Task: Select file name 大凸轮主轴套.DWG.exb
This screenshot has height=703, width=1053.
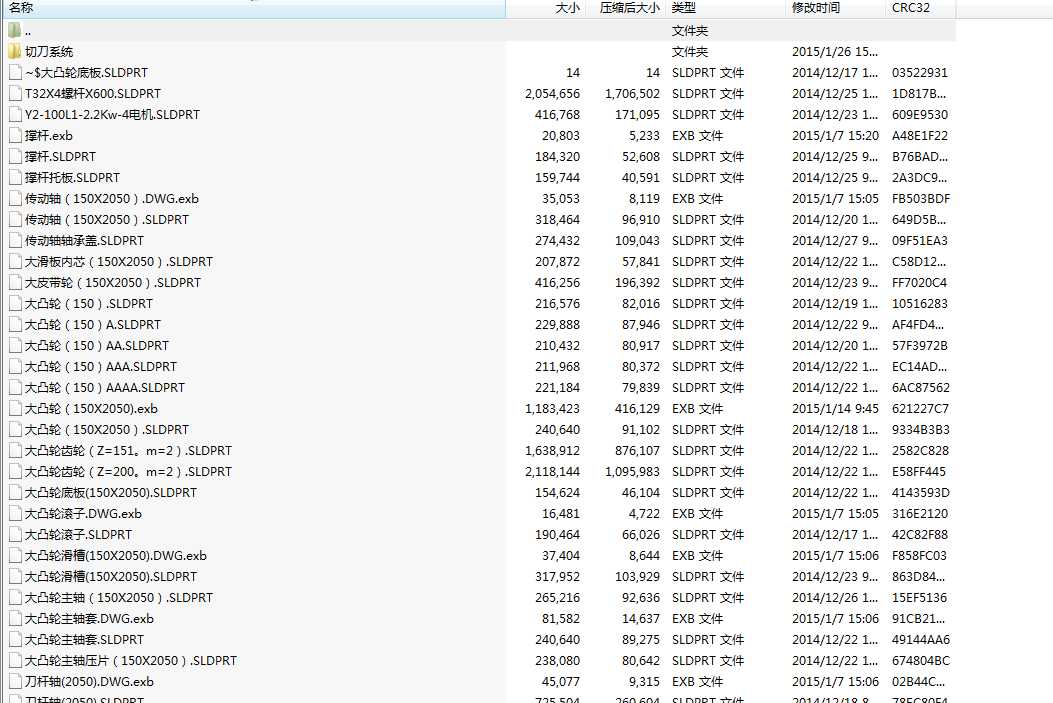Action: point(89,618)
